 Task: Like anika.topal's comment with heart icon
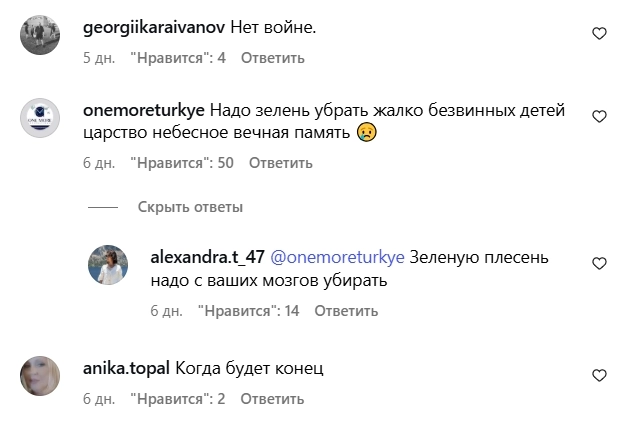pos(599,376)
